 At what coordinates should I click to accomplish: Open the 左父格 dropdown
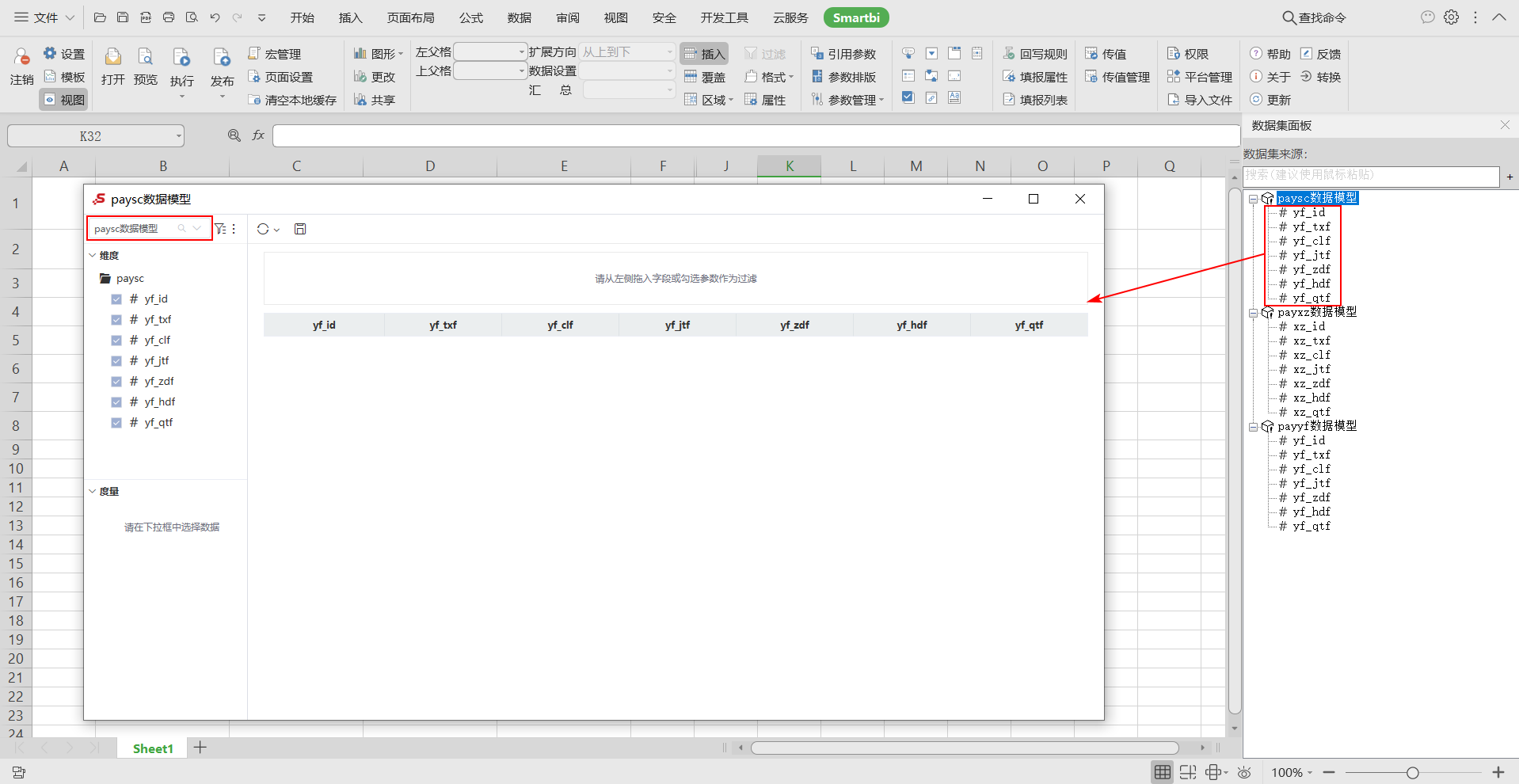521,51
